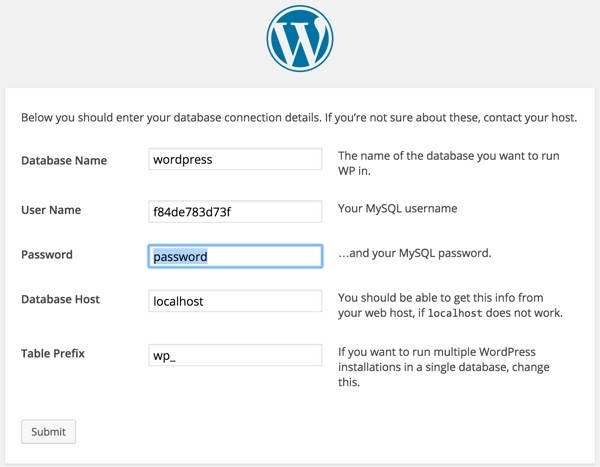Screen dimensions: 600x467
Task: Click the multiple WordPress installations description
Action: pos(444,367)
